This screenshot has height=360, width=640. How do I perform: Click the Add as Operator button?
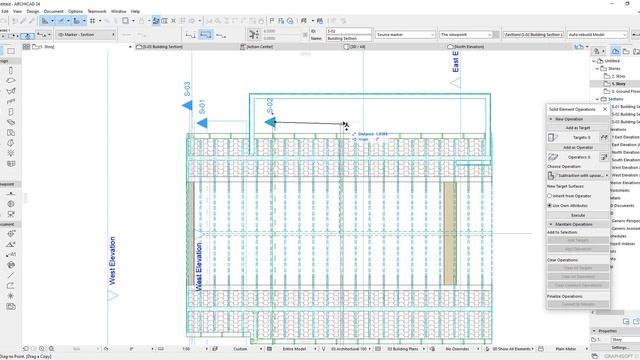[578, 147]
